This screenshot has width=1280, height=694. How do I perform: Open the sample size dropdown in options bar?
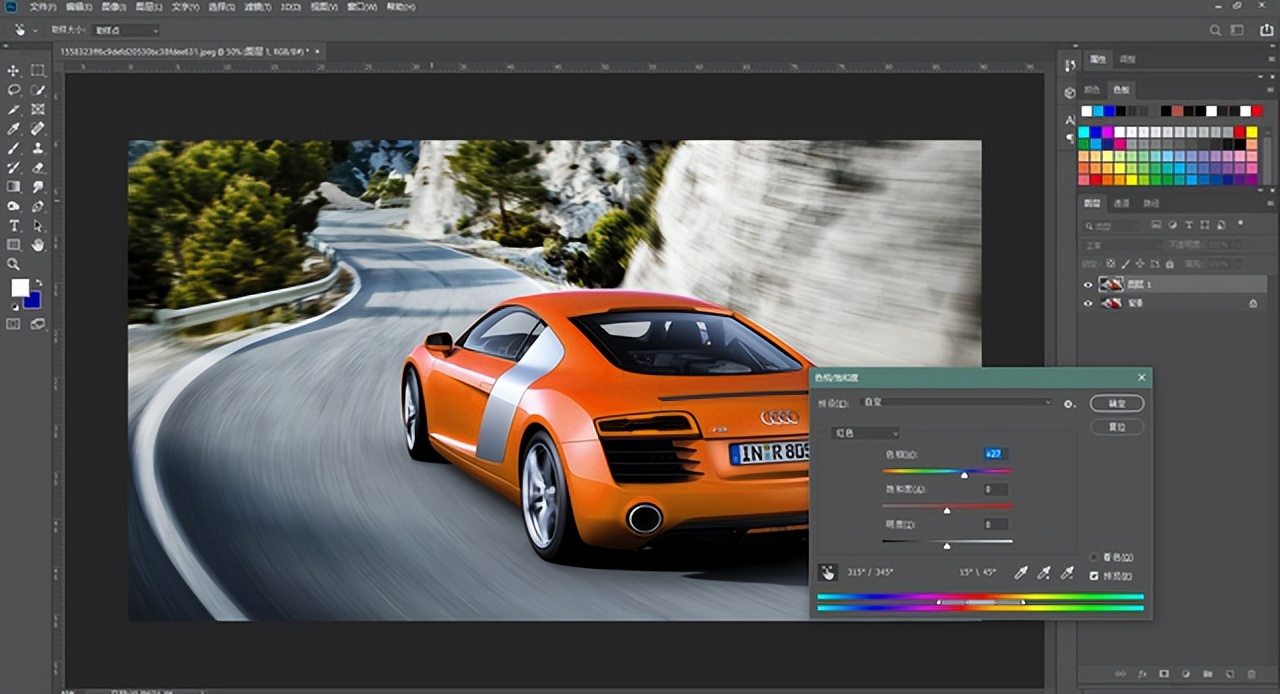point(126,31)
